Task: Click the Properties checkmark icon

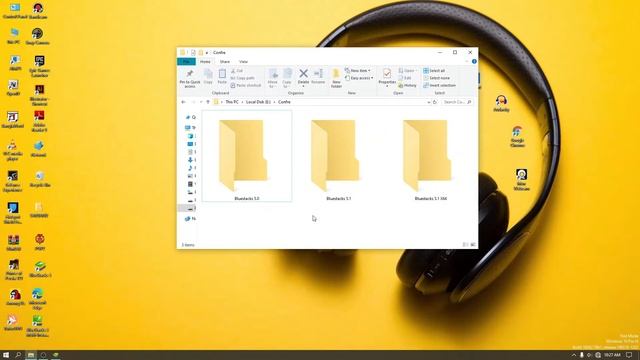Action: (x=387, y=73)
